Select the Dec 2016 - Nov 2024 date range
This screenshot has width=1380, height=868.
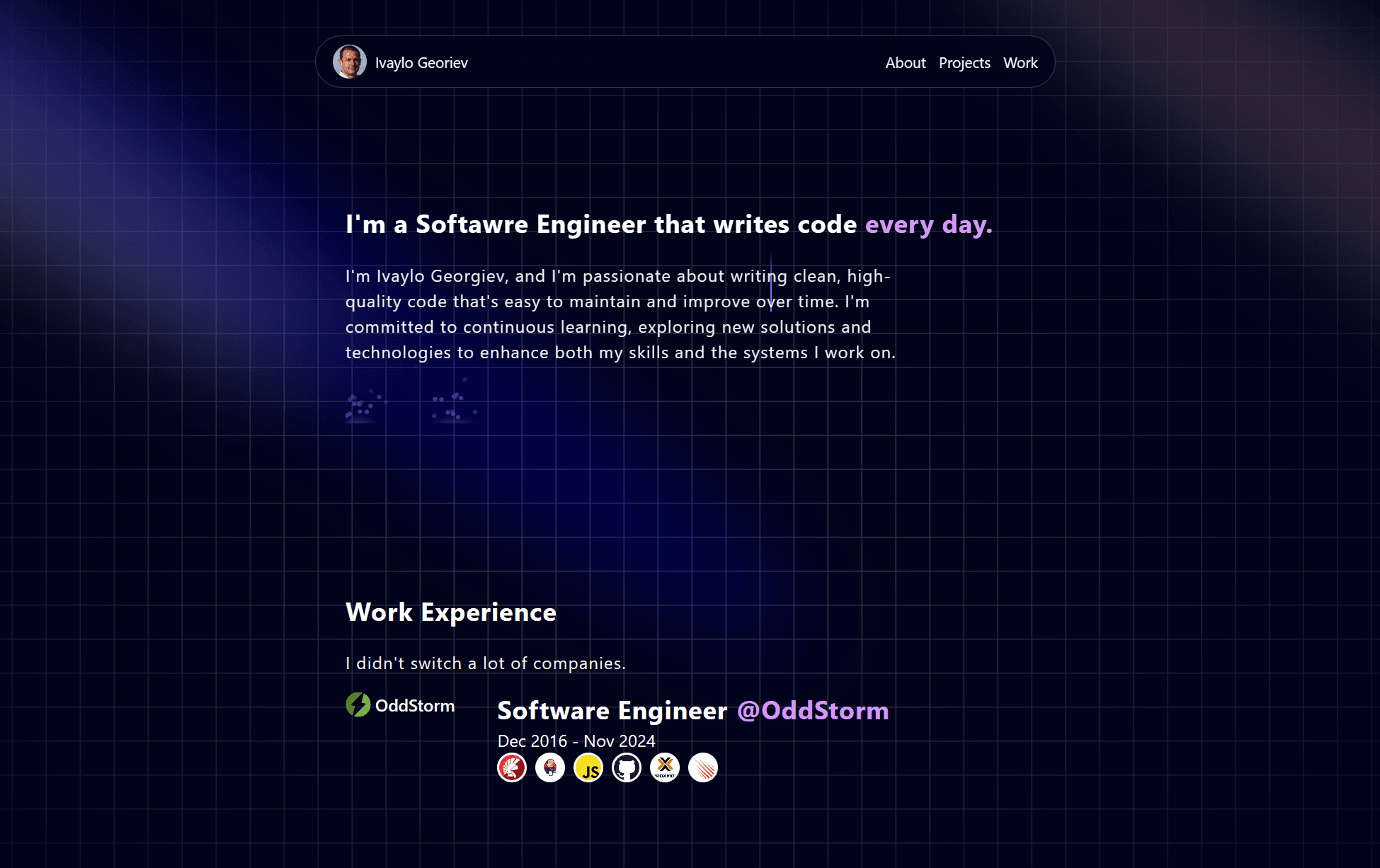tap(576, 741)
